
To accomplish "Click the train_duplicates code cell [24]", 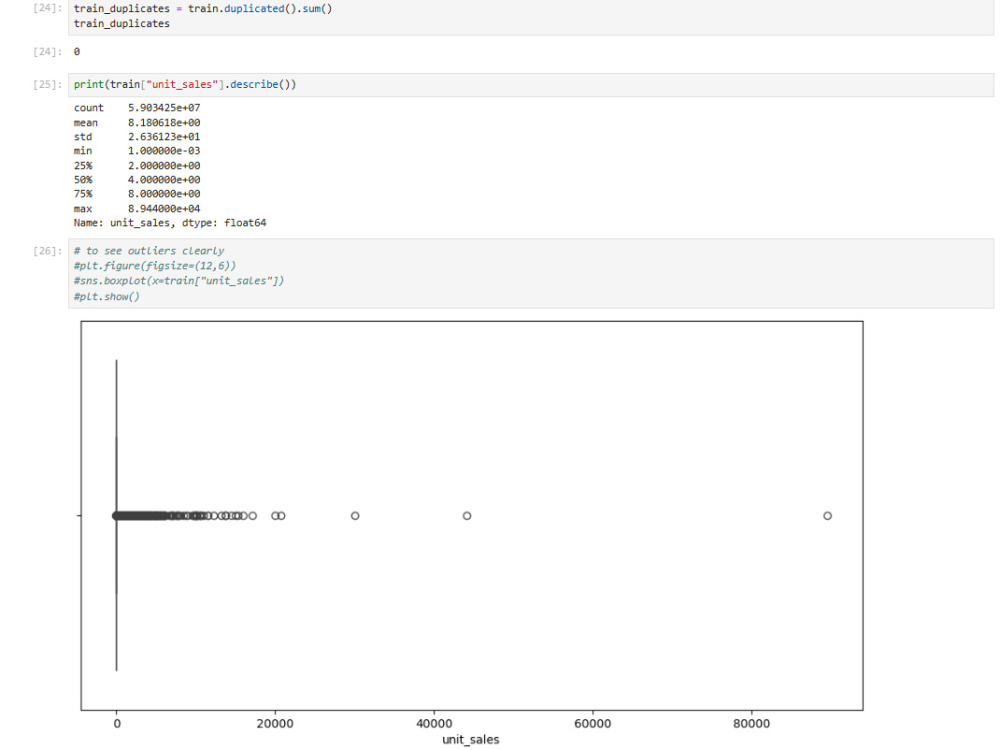I will point(531,17).
